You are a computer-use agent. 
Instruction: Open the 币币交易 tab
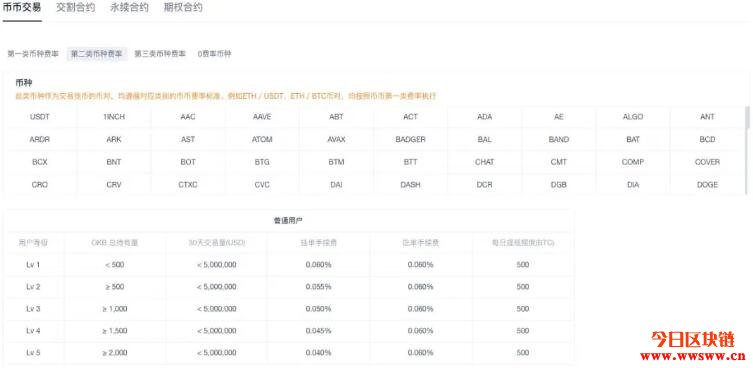[22, 8]
